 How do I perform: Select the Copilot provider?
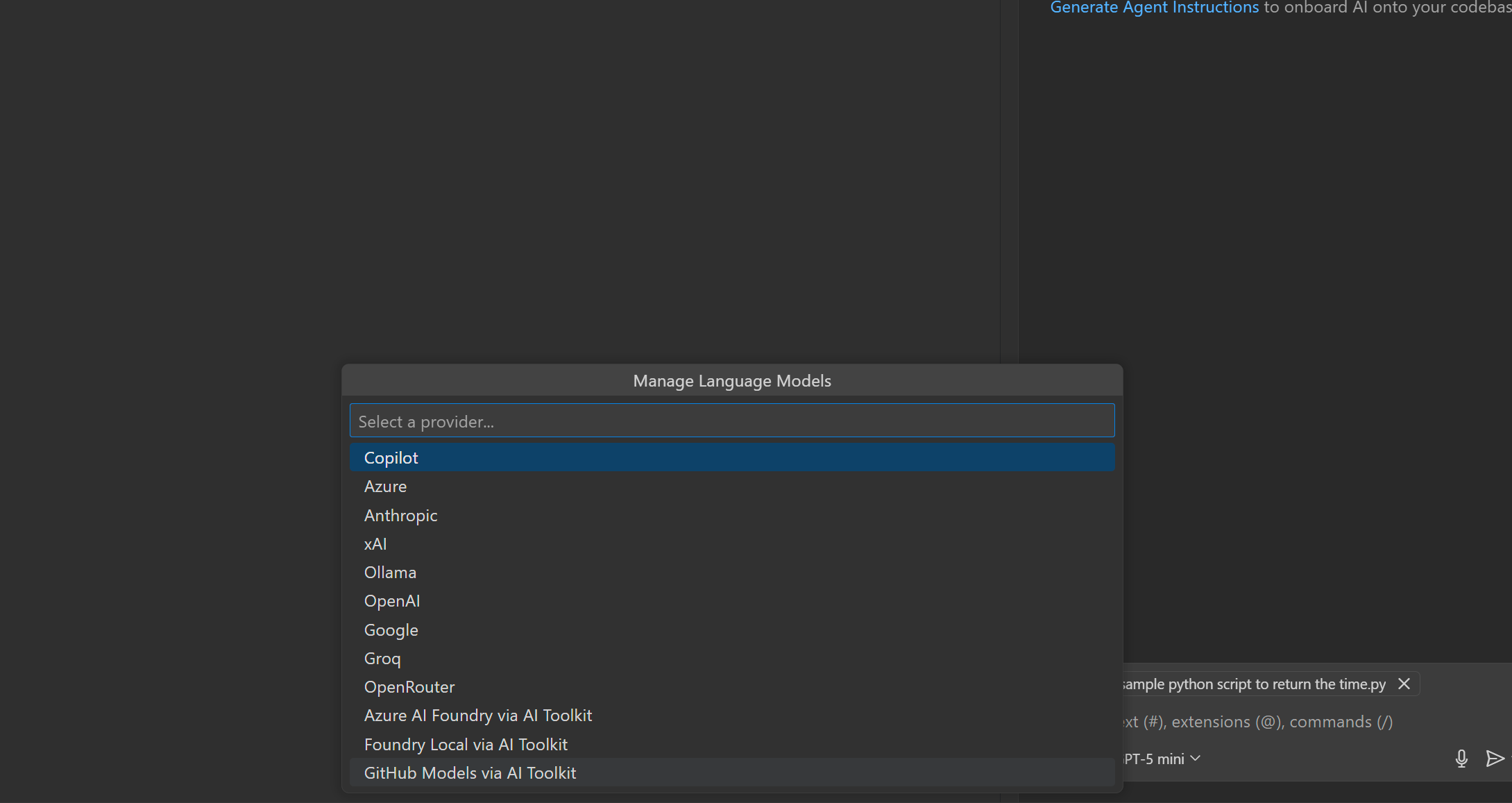(x=391, y=458)
